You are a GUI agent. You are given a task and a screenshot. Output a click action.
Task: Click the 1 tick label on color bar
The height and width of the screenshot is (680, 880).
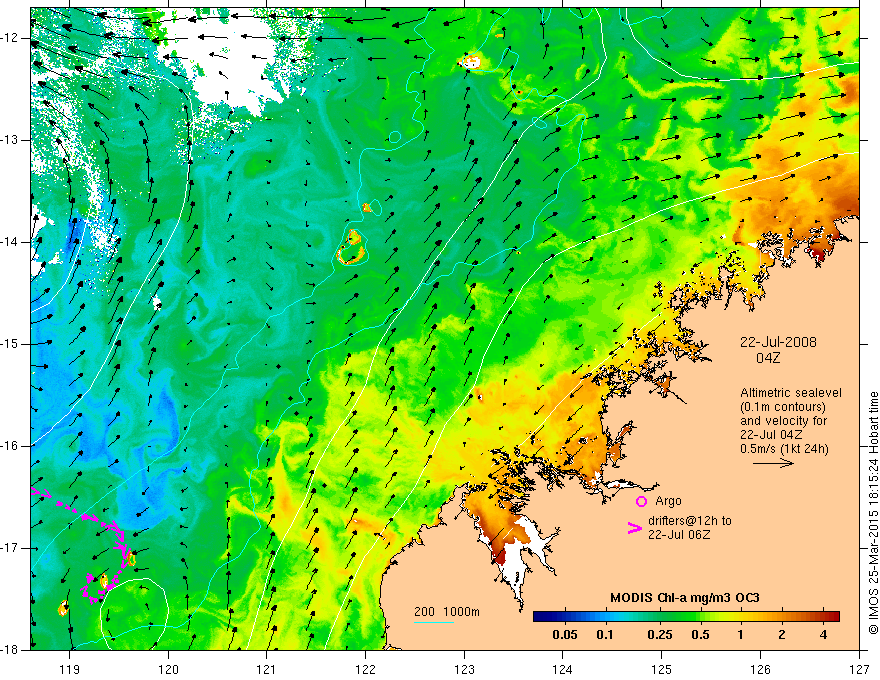[x=741, y=635]
